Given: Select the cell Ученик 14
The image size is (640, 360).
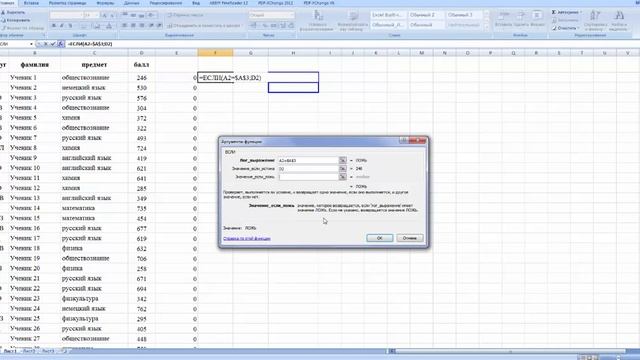Looking at the screenshot, I should coord(34,208).
